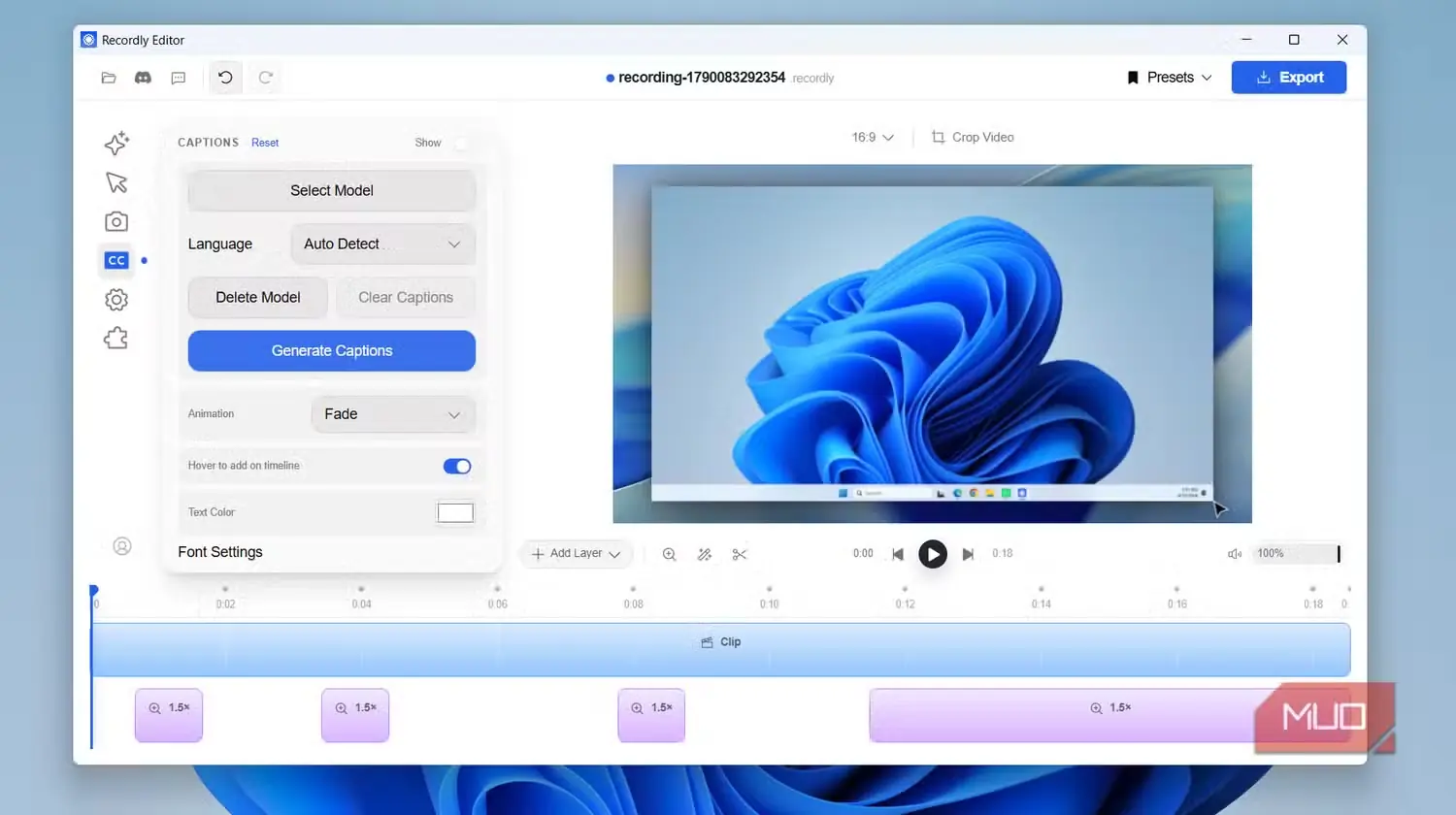Click the zoom magnifier timeline tool
The width and height of the screenshot is (1456, 815).
[x=669, y=554]
